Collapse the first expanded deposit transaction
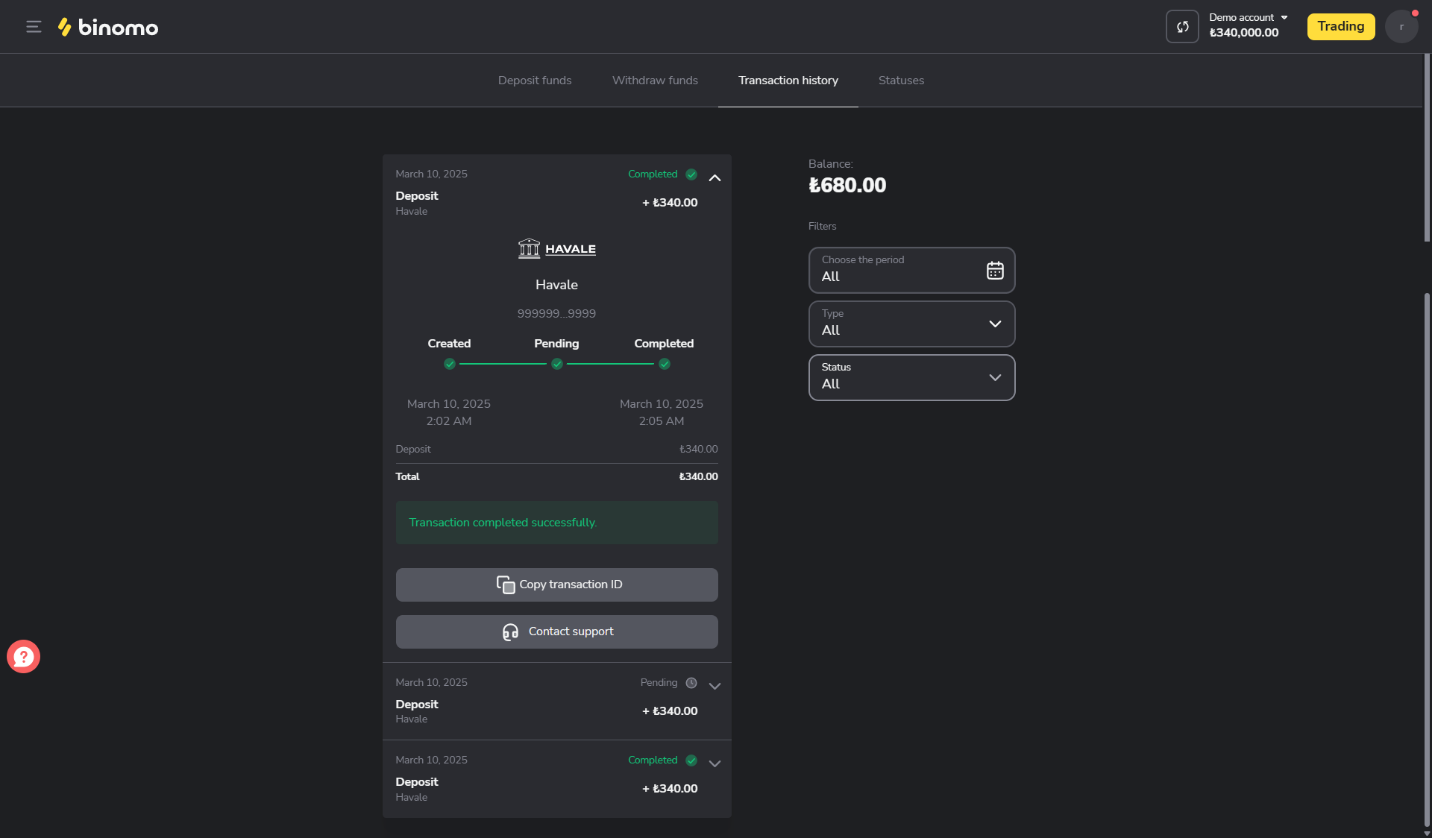The width and height of the screenshot is (1432, 838). coord(715,178)
